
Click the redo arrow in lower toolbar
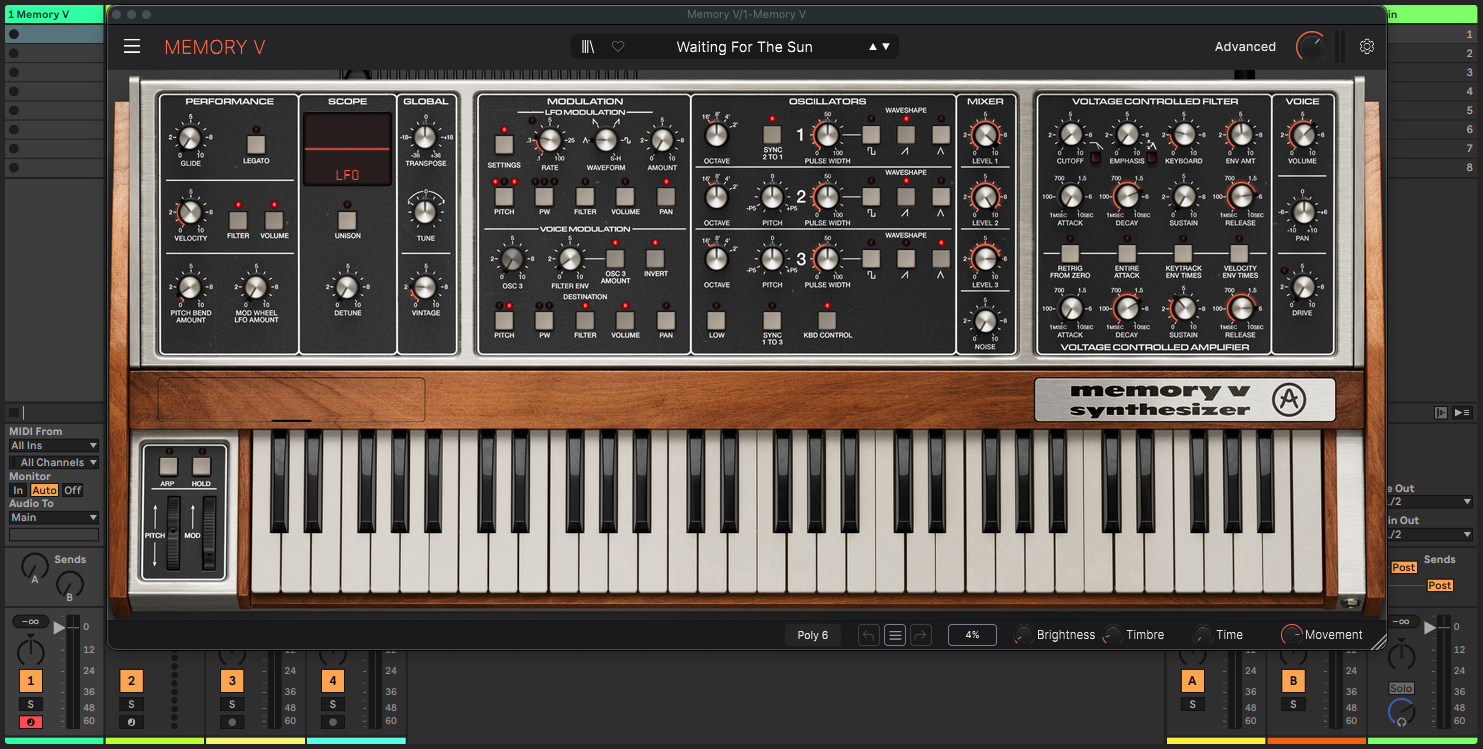click(921, 635)
